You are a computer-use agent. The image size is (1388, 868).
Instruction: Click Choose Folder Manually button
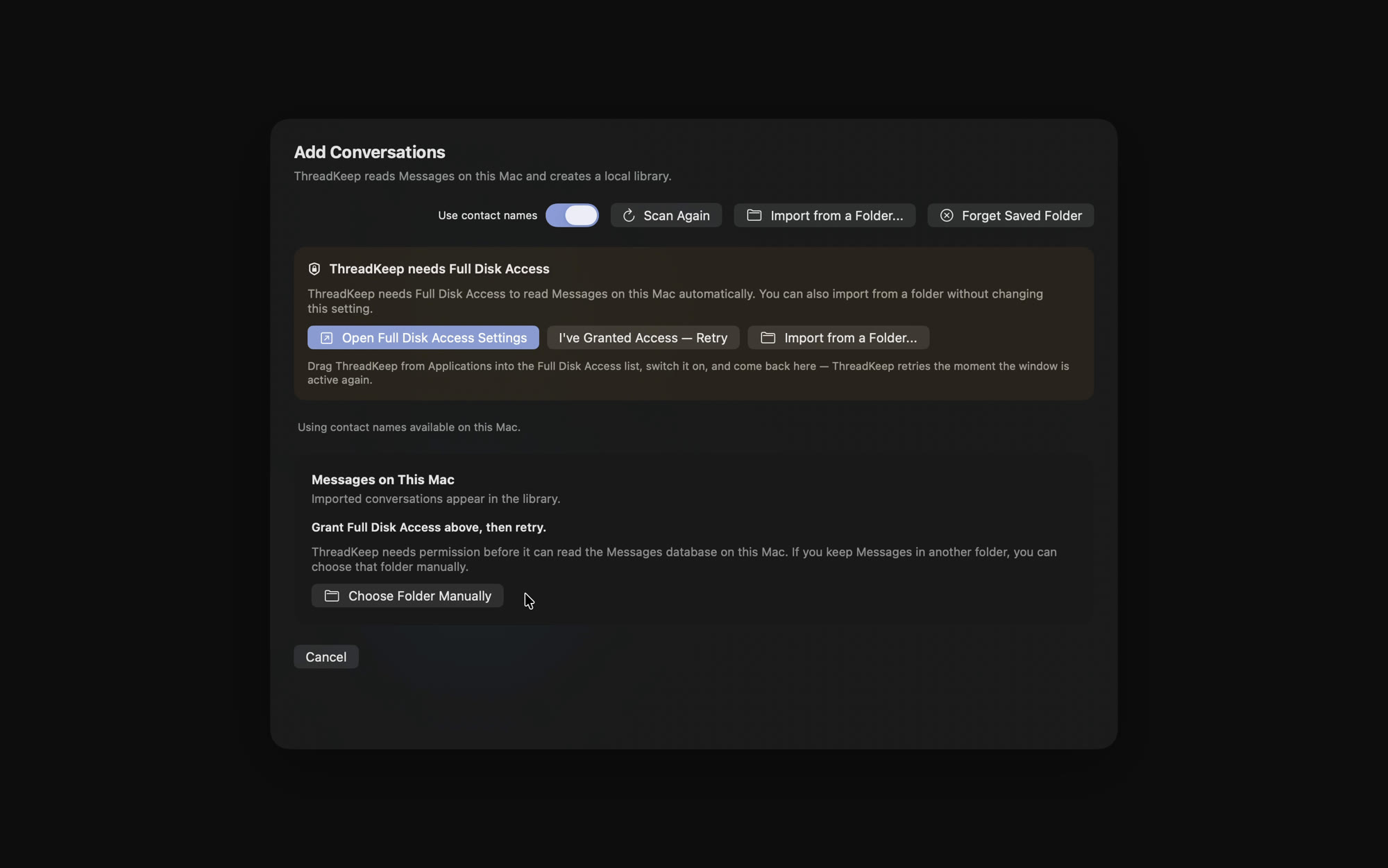pyautogui.click(x=407, y=595)
